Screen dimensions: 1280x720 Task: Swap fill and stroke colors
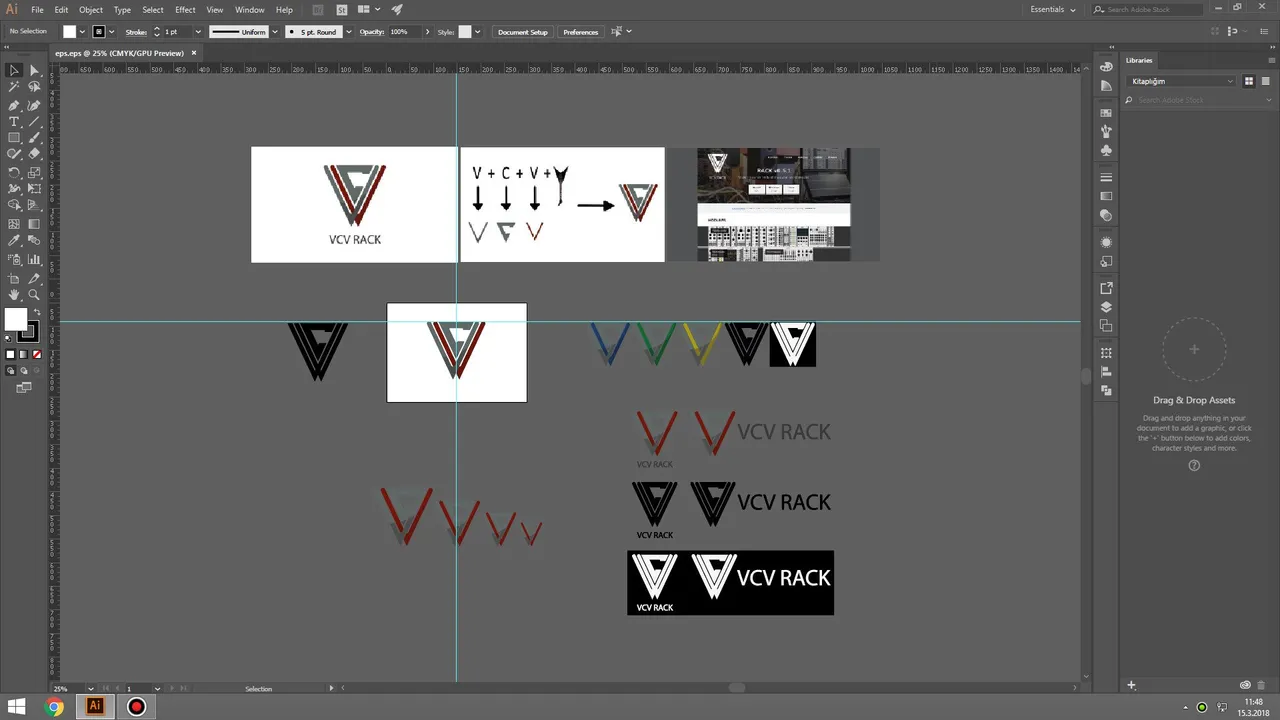pos(35,314)
